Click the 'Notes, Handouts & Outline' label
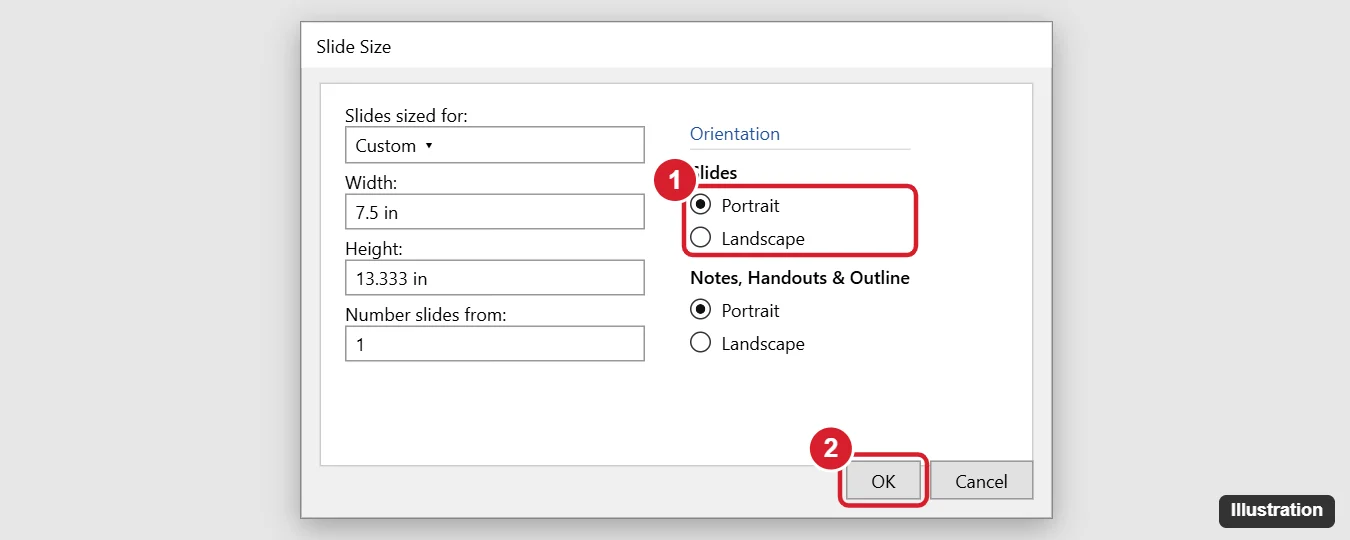Viewport: 1350px width, 540px height. (x=800, y=278)
